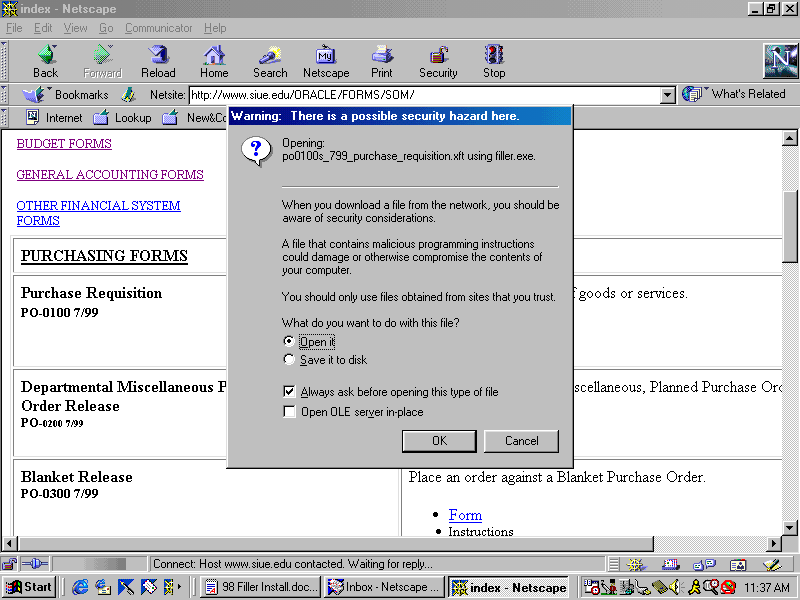Click the Start button on taskbar
800x600 pixels.
pyautogui.click(x=29, y=588)
